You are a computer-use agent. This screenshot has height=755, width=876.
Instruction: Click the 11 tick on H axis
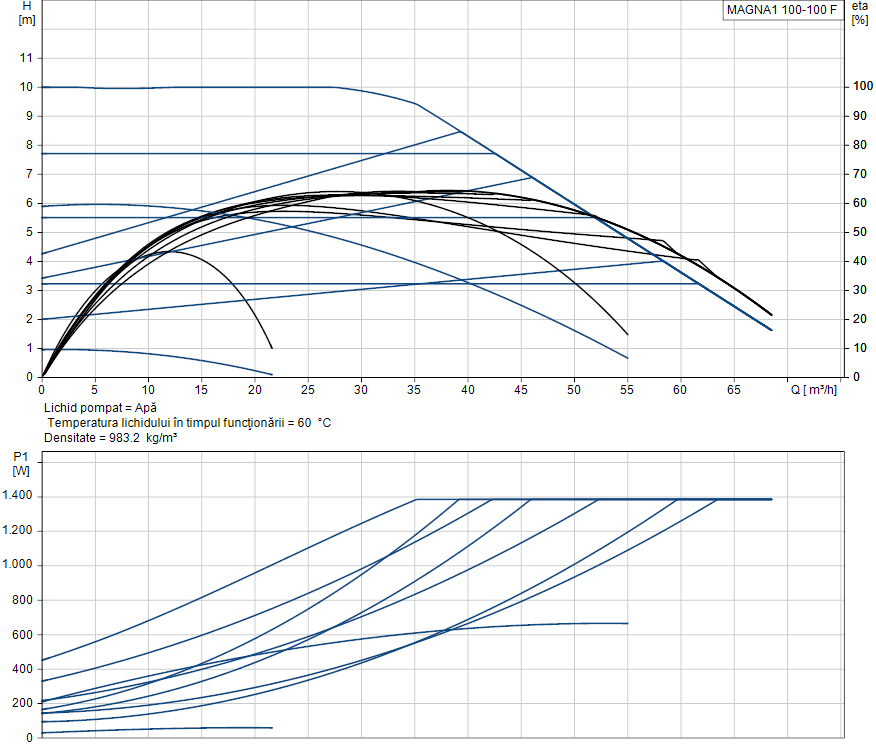pos(27,58)
